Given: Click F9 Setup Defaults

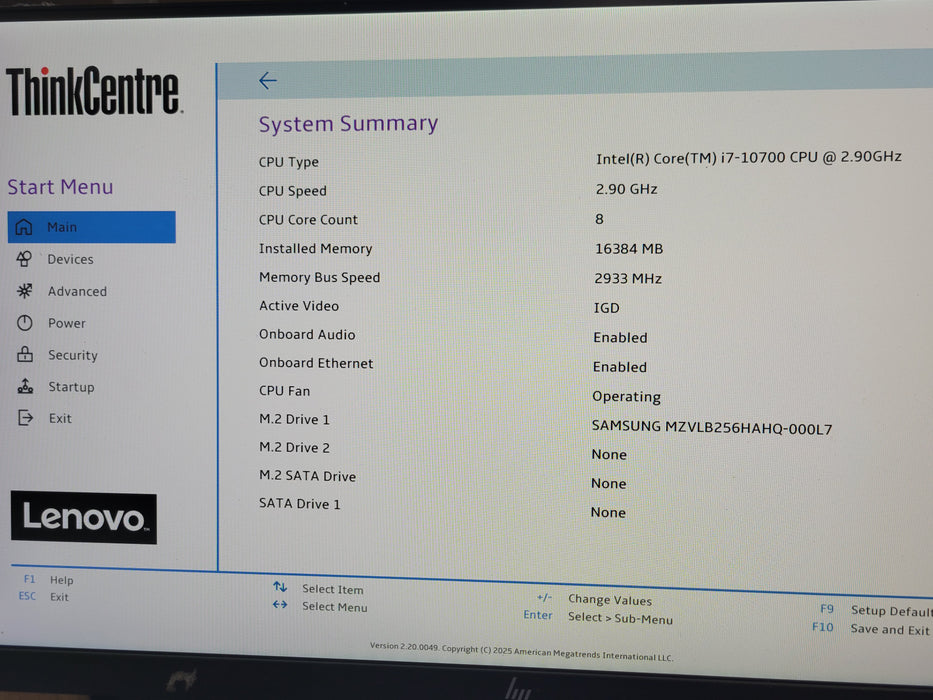Looking at the screenshot, I should [x=876, y=610].
